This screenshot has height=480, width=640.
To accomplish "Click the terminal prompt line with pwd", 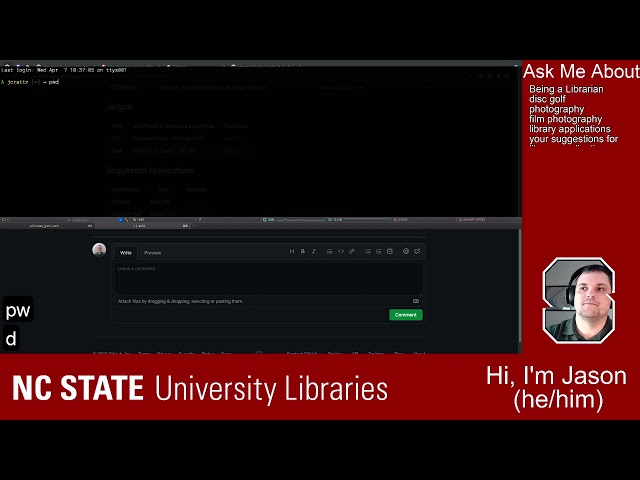I will click(30, 82).
